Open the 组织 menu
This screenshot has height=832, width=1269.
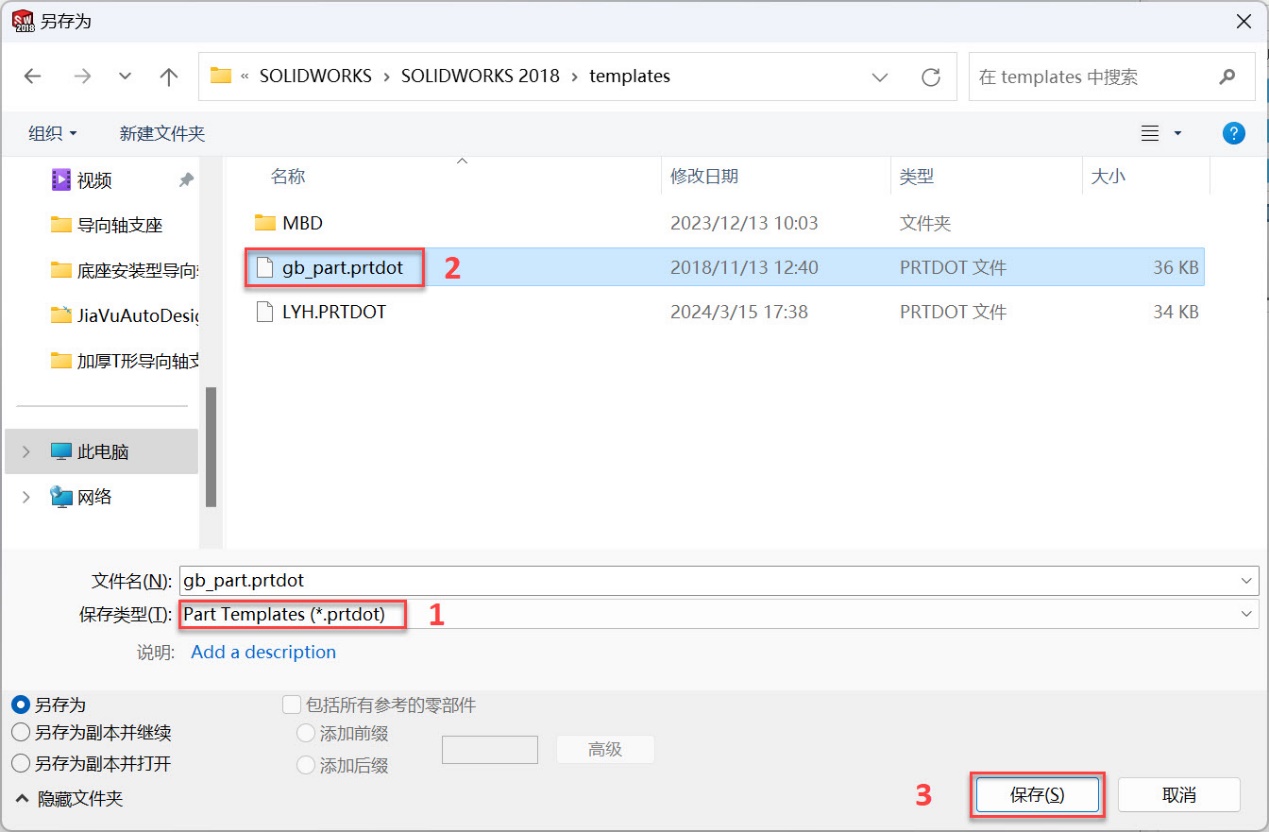click(53, 133)
